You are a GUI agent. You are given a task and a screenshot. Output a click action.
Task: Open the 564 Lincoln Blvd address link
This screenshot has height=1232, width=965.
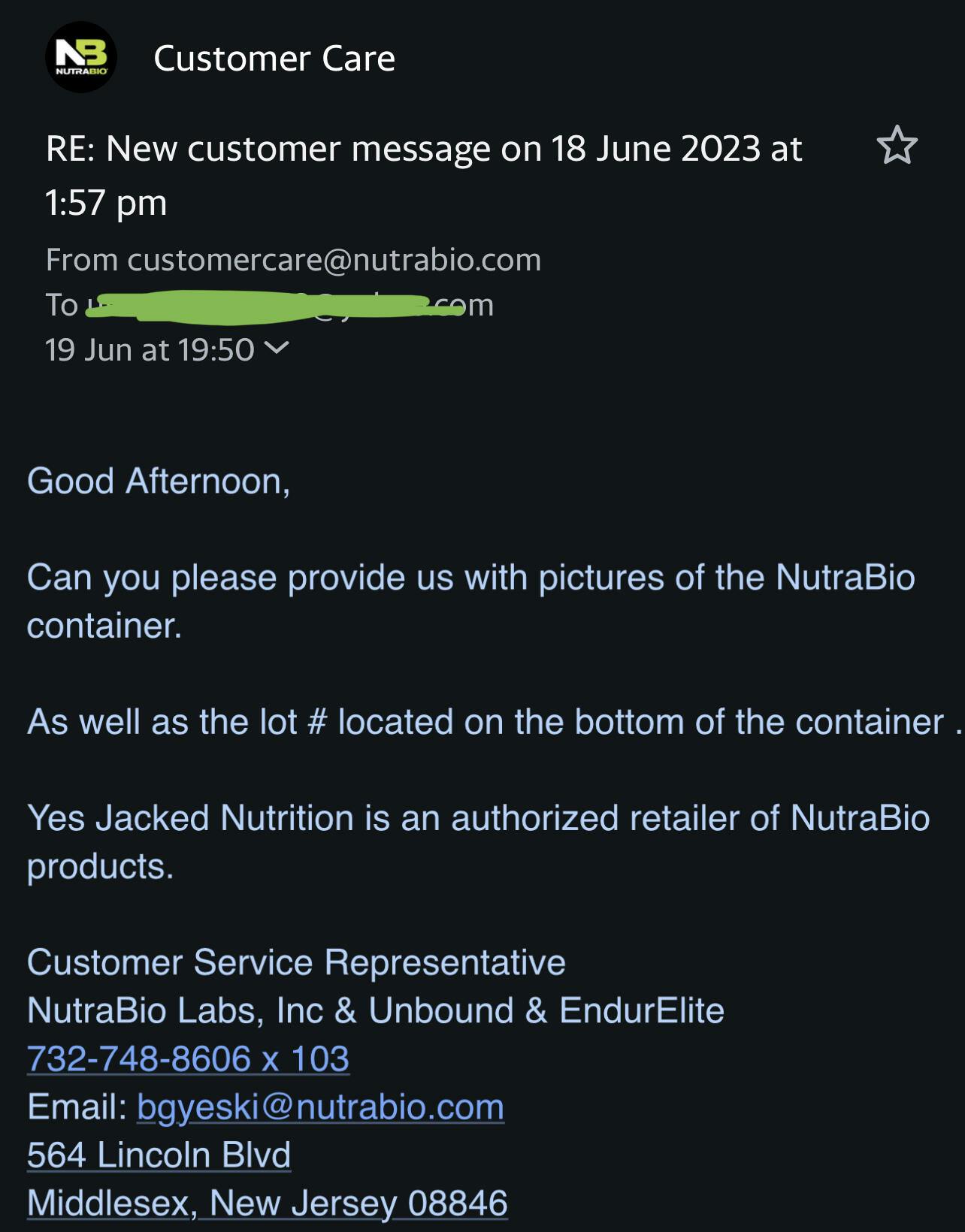click(x=159, y=1155)
